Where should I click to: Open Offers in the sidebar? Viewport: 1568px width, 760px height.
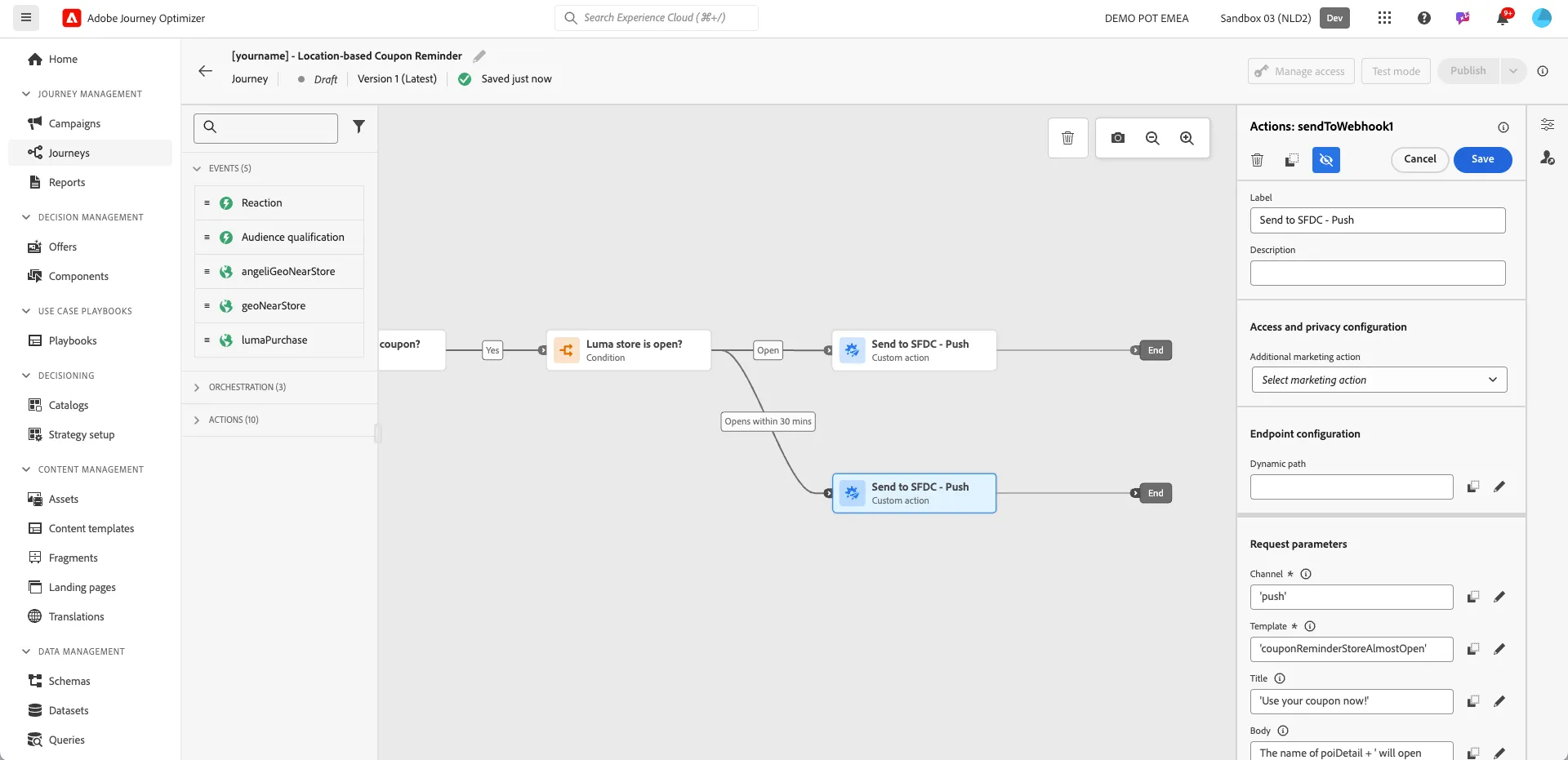point(63,247)
